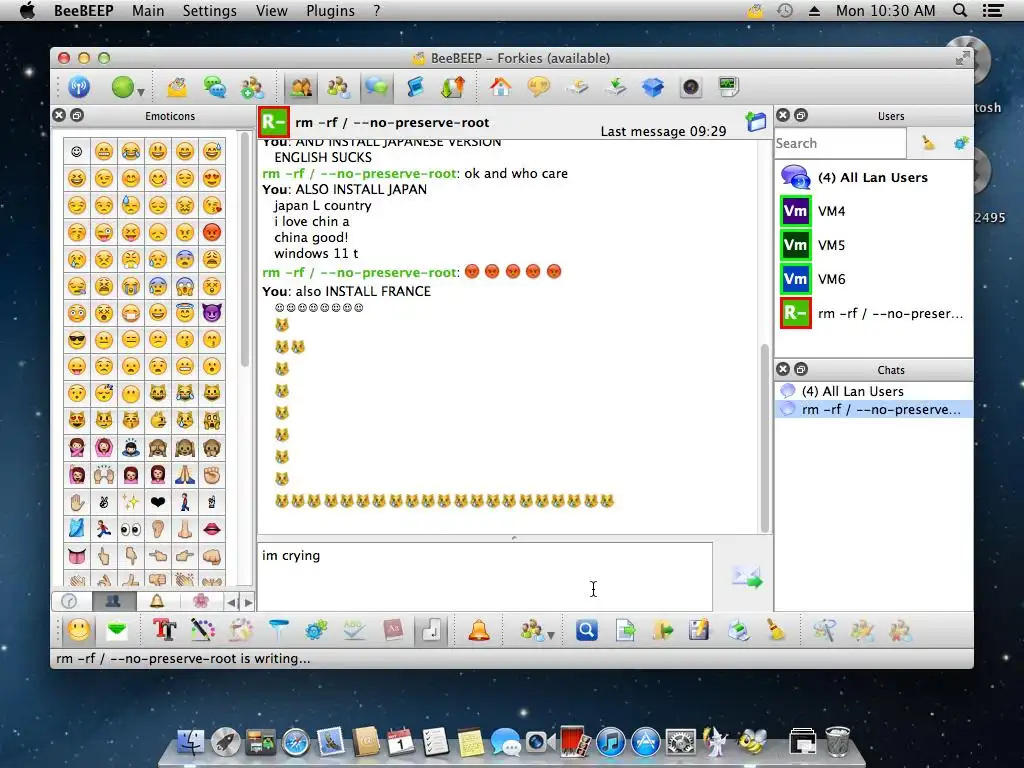
Task: Click the edit vCard profile icon
Action: [177, 87]
